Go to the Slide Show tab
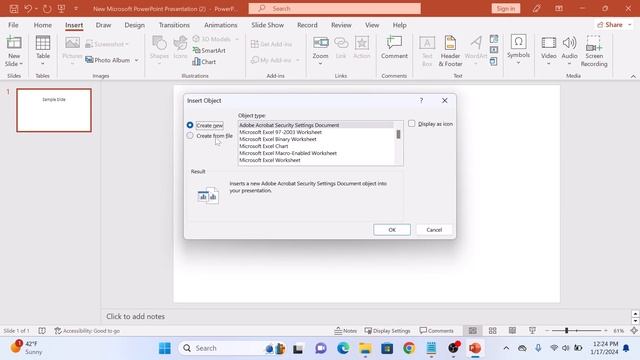This screenshot has width=640, height=360. pos(267,25)
